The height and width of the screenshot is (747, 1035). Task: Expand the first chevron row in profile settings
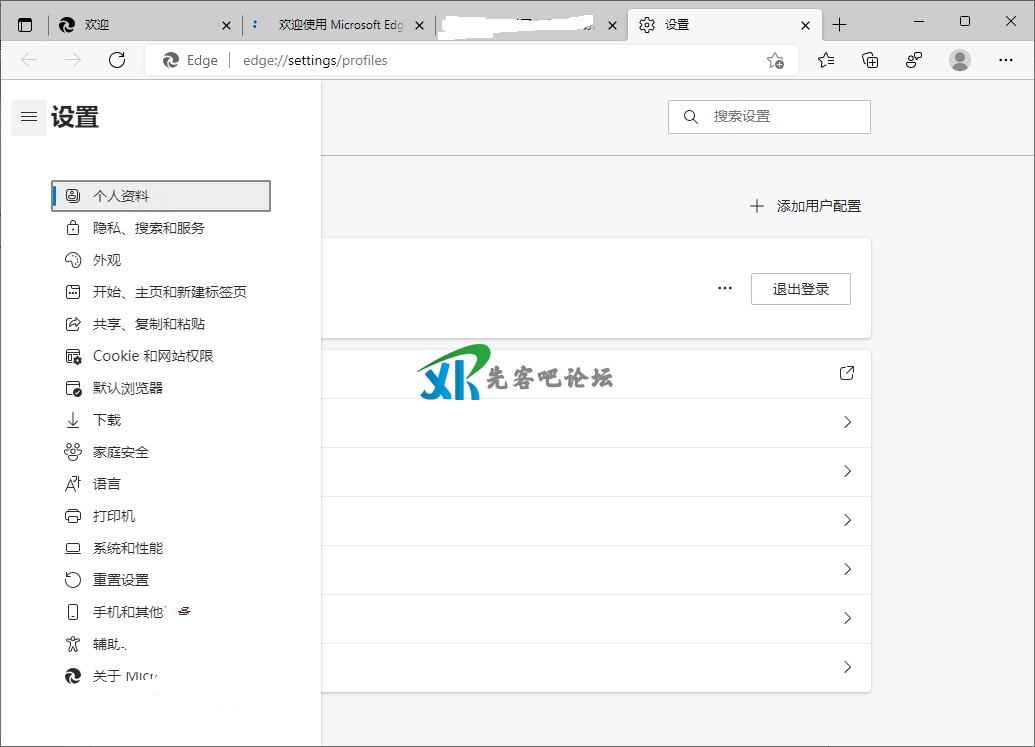pos(847,422)
